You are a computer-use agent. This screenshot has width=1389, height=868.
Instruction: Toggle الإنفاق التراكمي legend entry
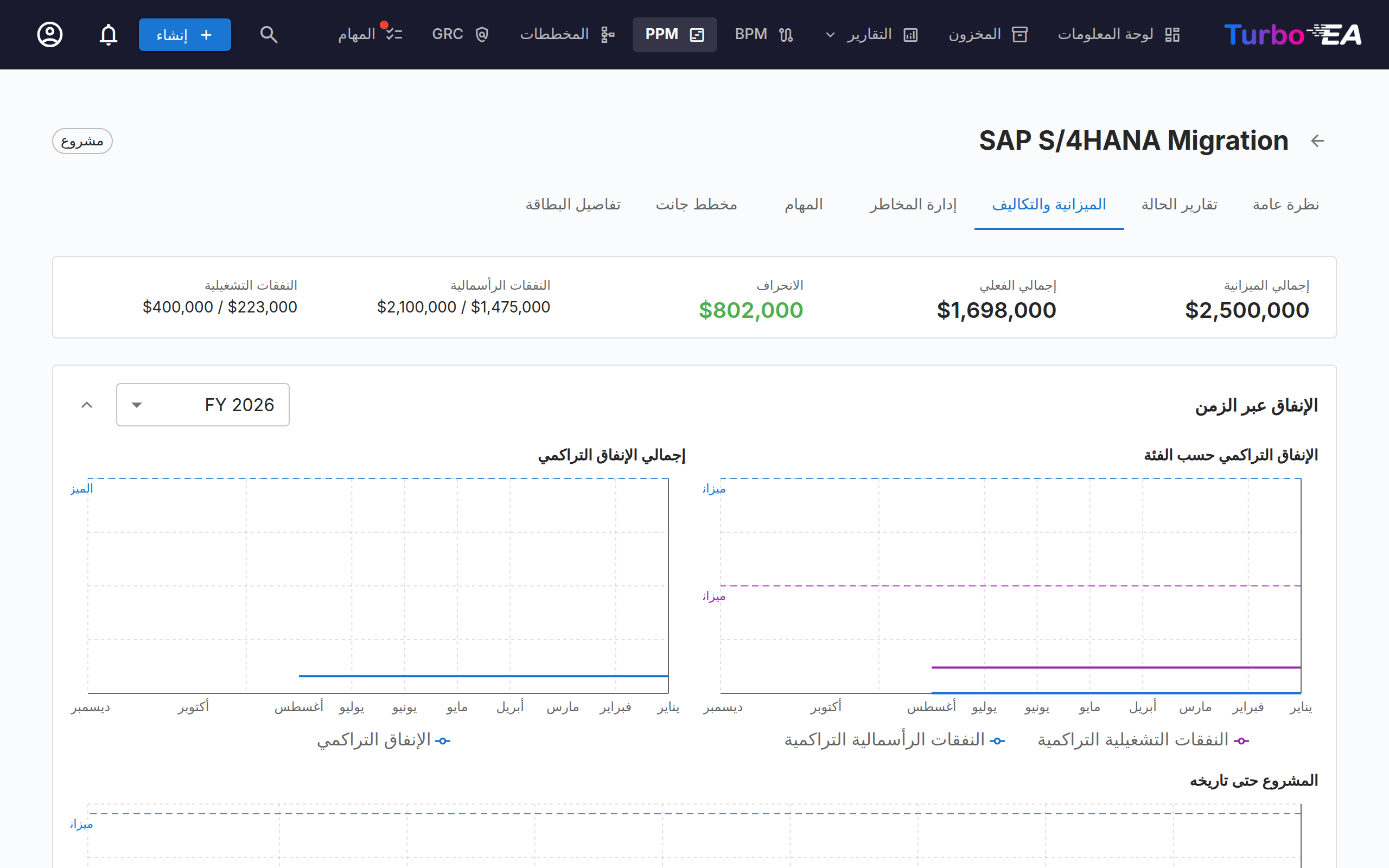[384, 740]
